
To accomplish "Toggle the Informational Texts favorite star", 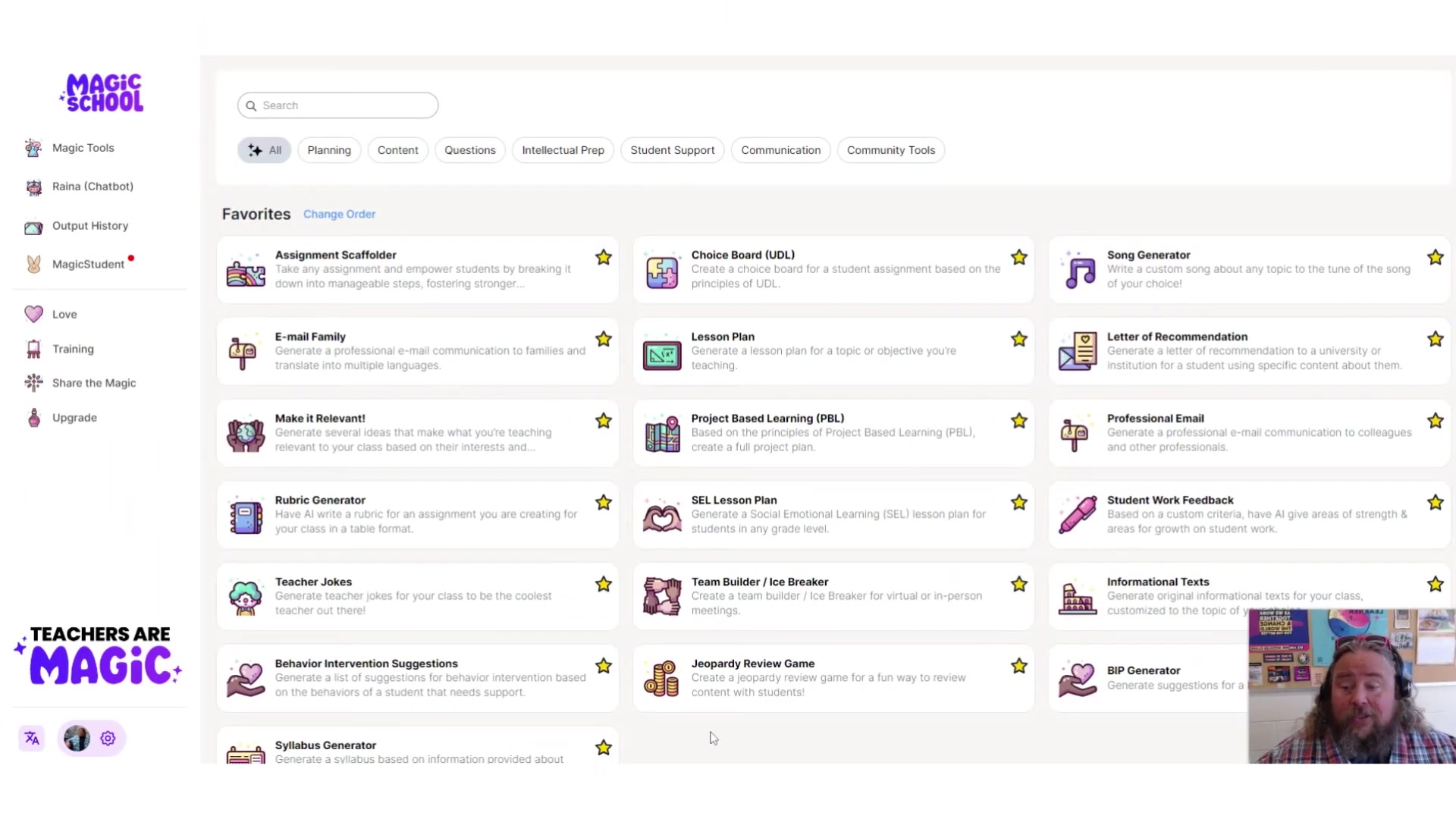I will click(1436, 584).
